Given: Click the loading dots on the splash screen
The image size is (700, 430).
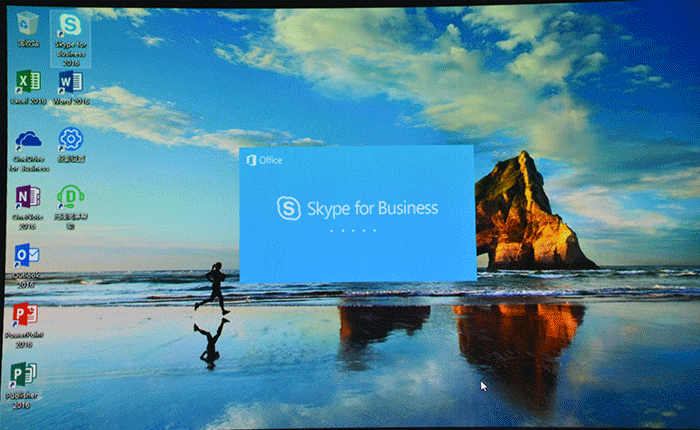Looking at the screenshot, I should [356, 230].
